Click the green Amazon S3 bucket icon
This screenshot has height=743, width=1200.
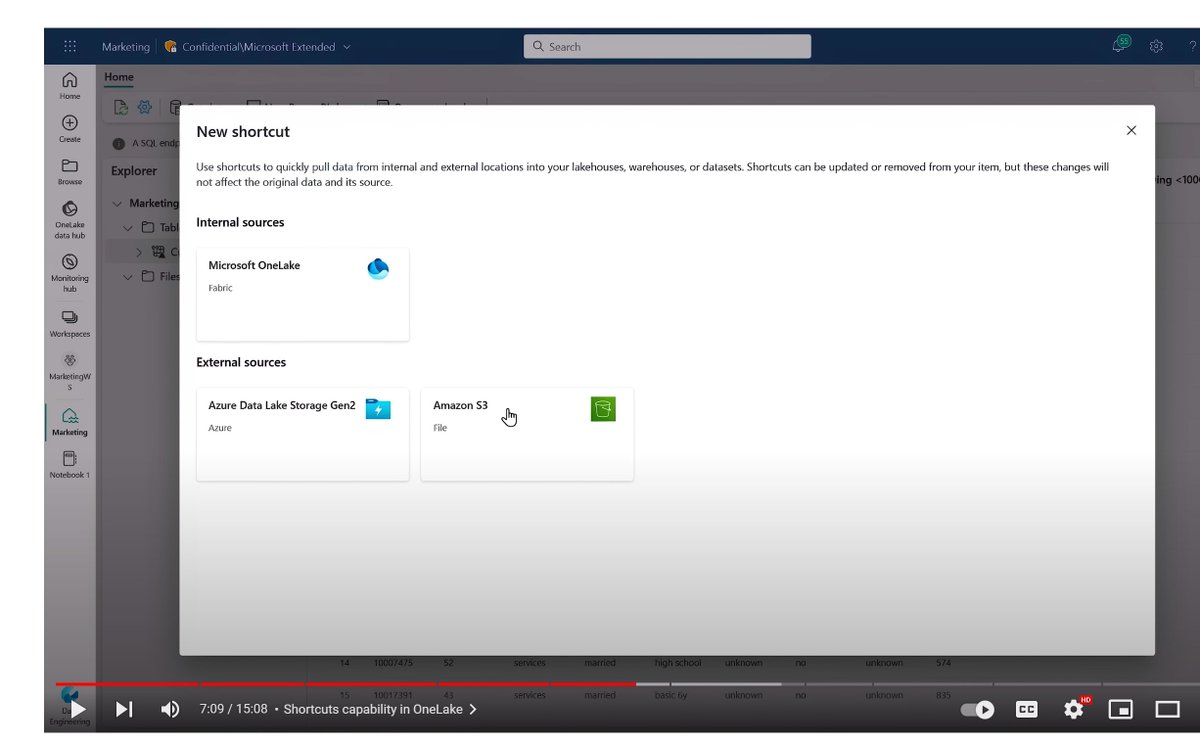pos(603,408)
